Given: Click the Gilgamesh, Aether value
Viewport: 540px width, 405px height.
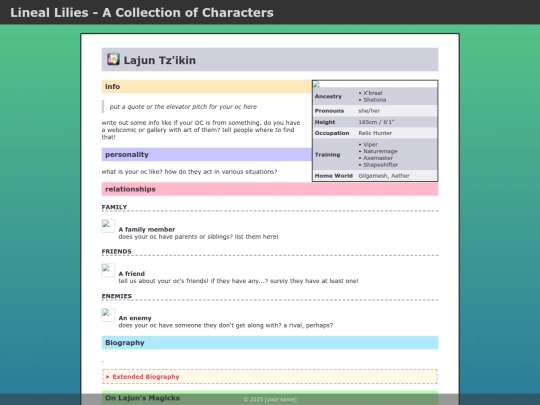Looking at the screenshot, I should [384, 176].
